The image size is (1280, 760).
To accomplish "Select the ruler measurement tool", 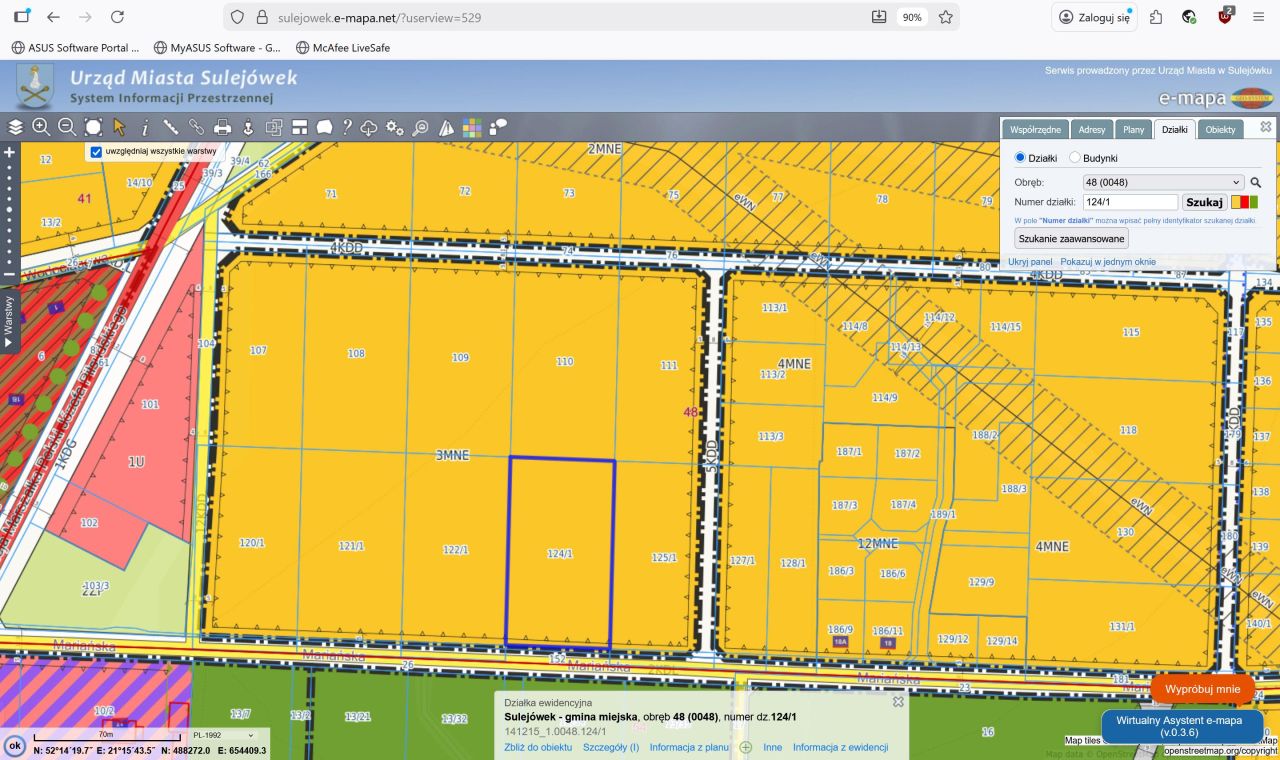I will tap(171, 127).
